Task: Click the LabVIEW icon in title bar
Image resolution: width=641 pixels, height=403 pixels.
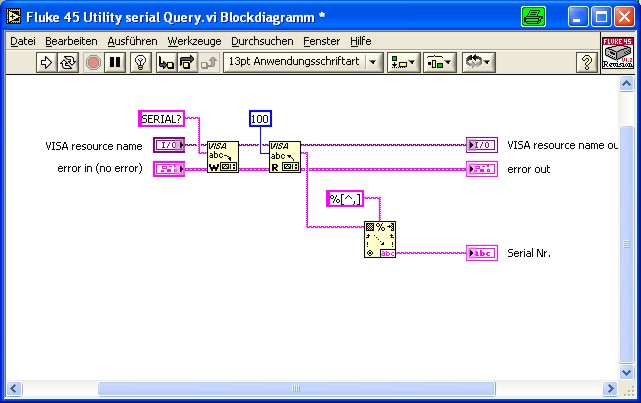Action: tap(13, 17)
